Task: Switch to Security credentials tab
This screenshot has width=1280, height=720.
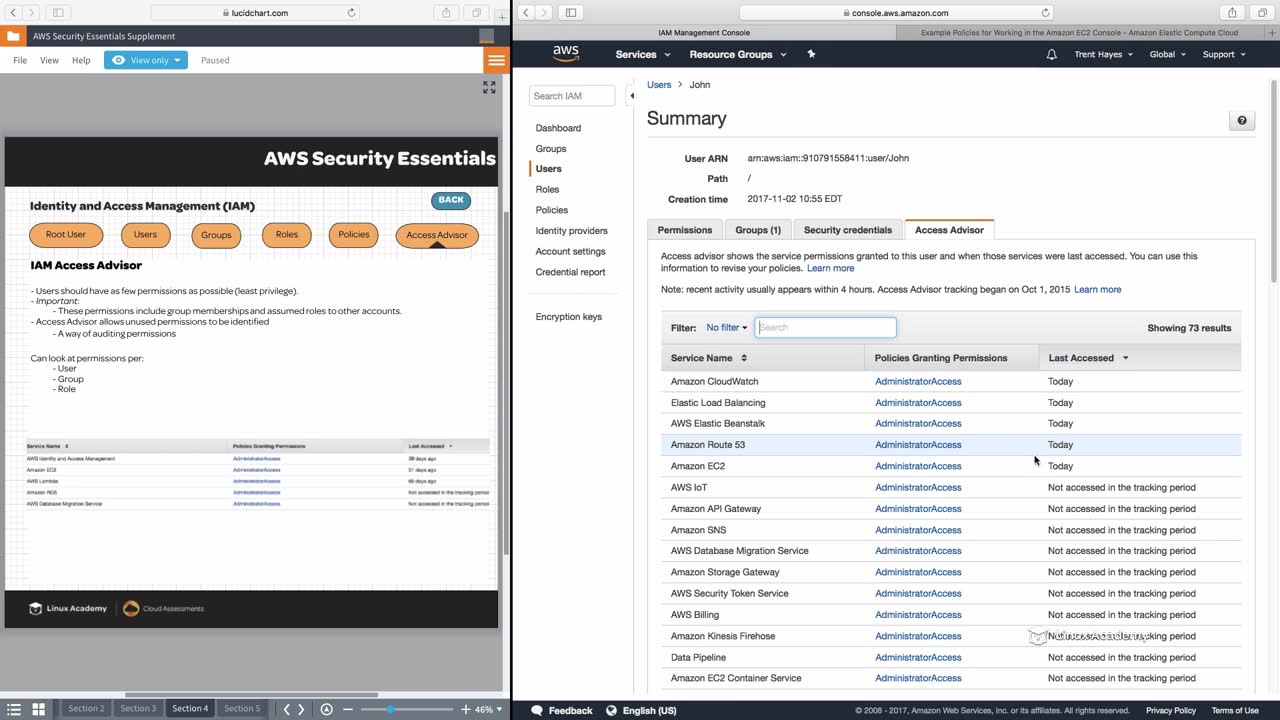Action: click(848, 230)
